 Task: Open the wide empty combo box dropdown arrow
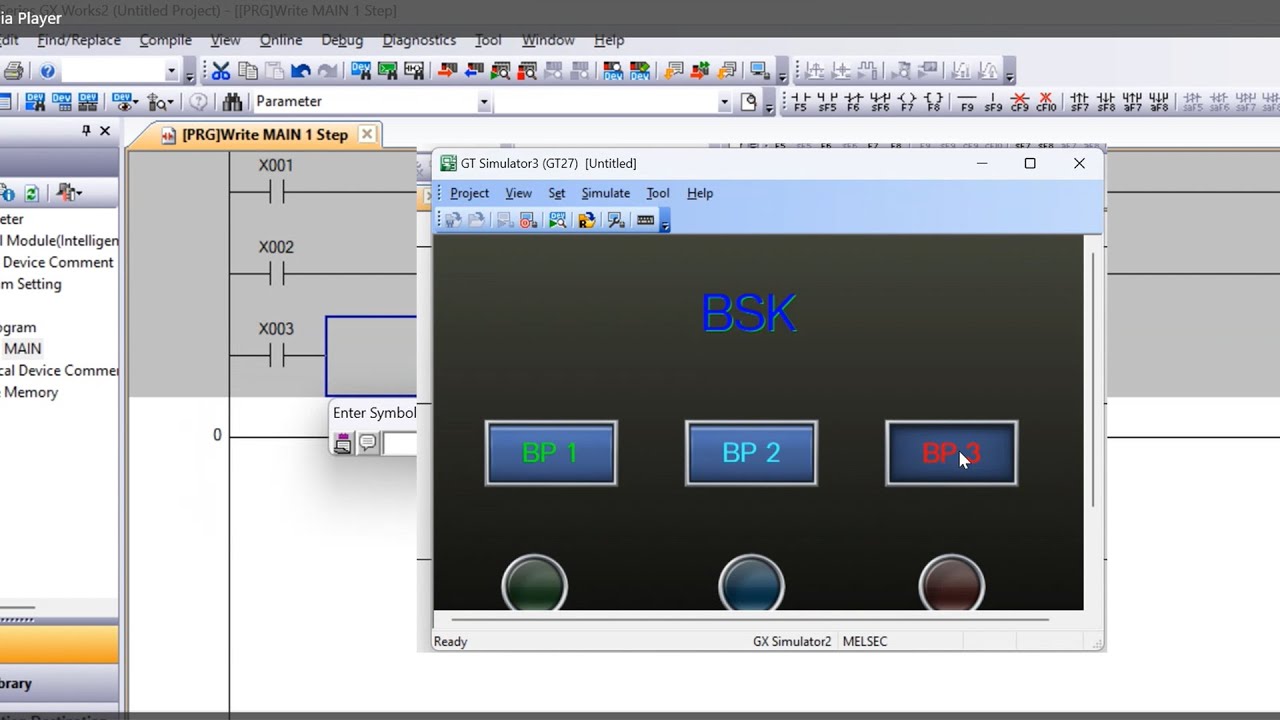[724, 101]
